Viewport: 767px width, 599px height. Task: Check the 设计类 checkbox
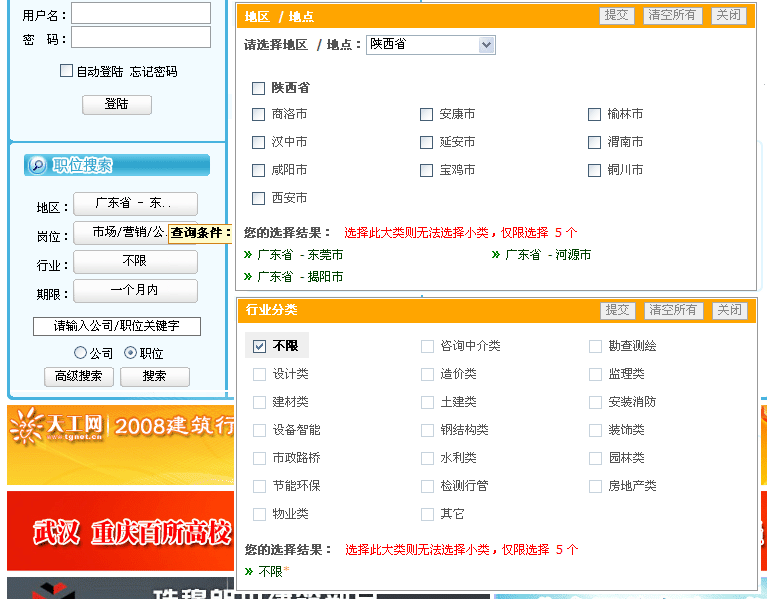tap(259, 375)
